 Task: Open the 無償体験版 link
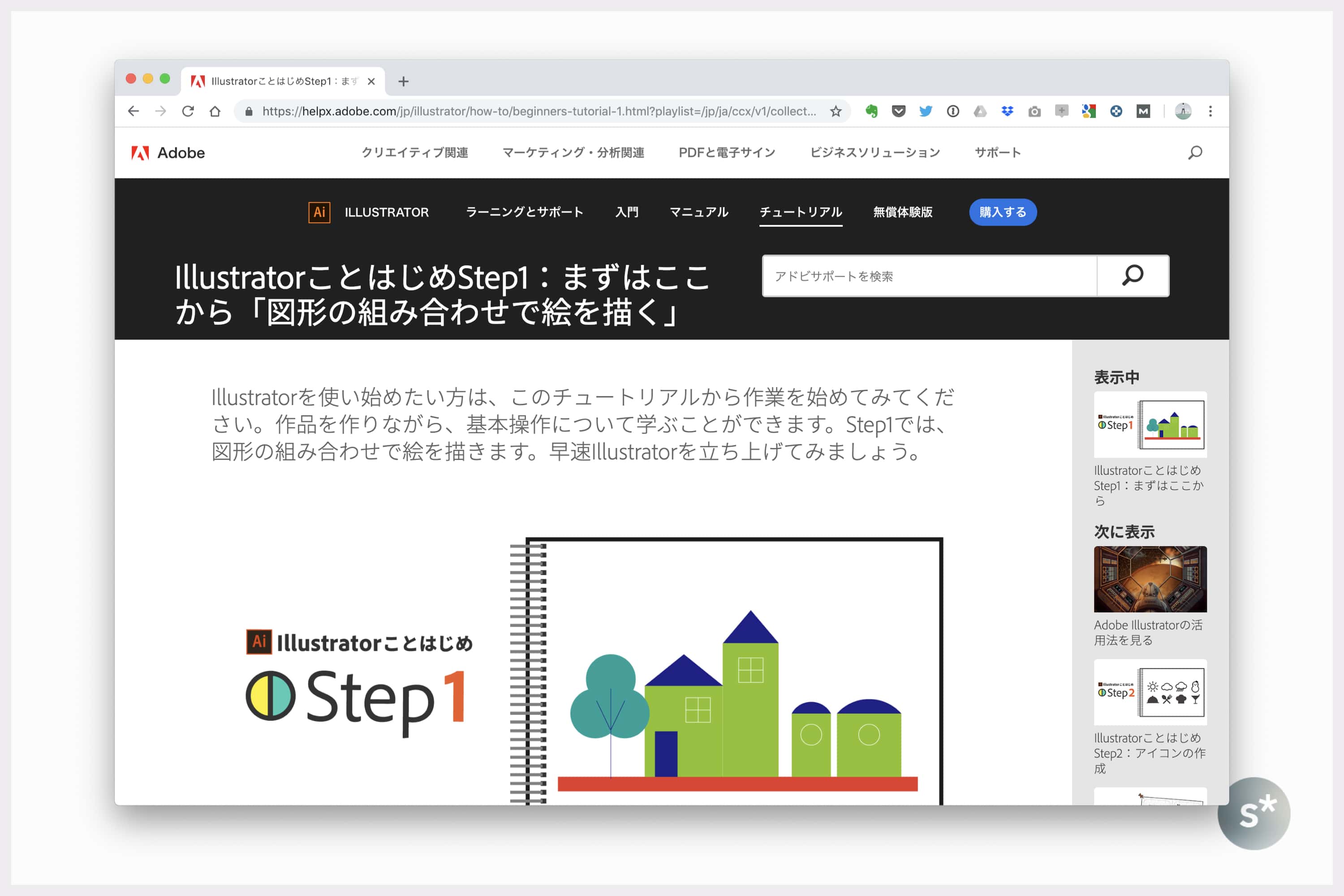pos(902,212)
